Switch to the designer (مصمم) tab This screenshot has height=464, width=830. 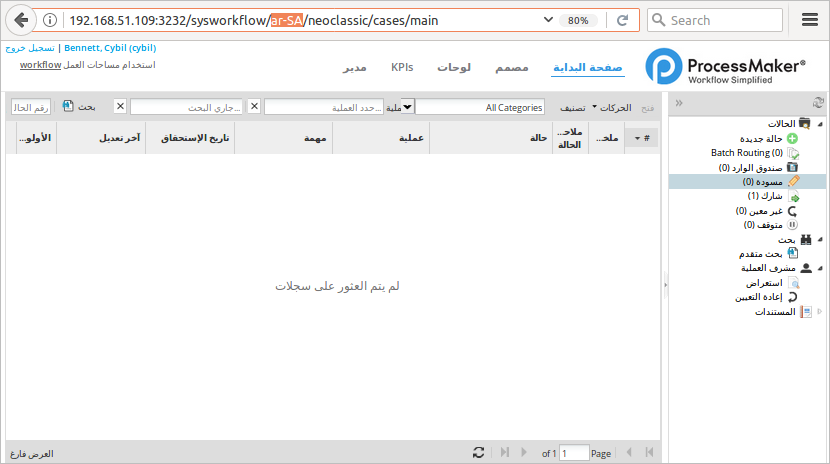511,67
